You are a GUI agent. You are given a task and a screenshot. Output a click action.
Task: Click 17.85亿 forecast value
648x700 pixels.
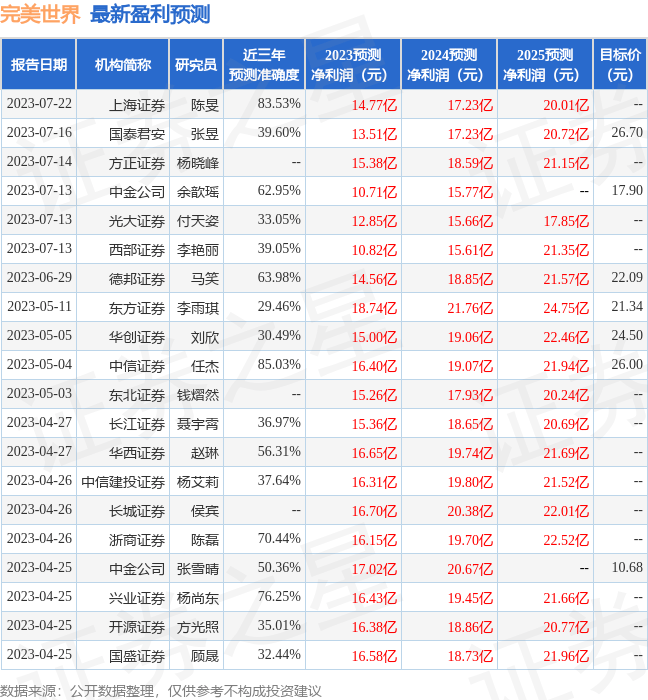tap(566, 221)
